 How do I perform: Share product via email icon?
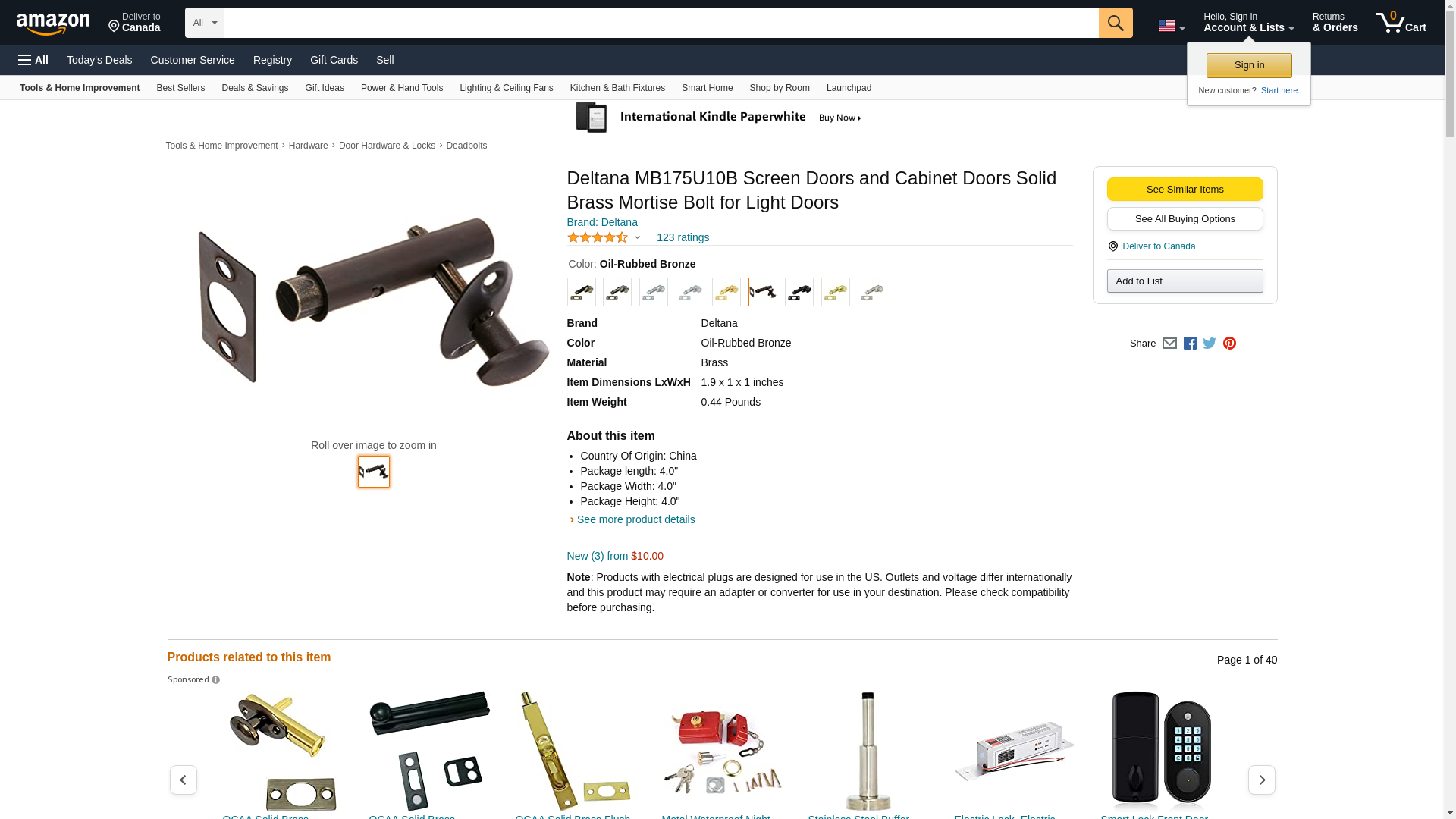click(x=1169, y=344)
